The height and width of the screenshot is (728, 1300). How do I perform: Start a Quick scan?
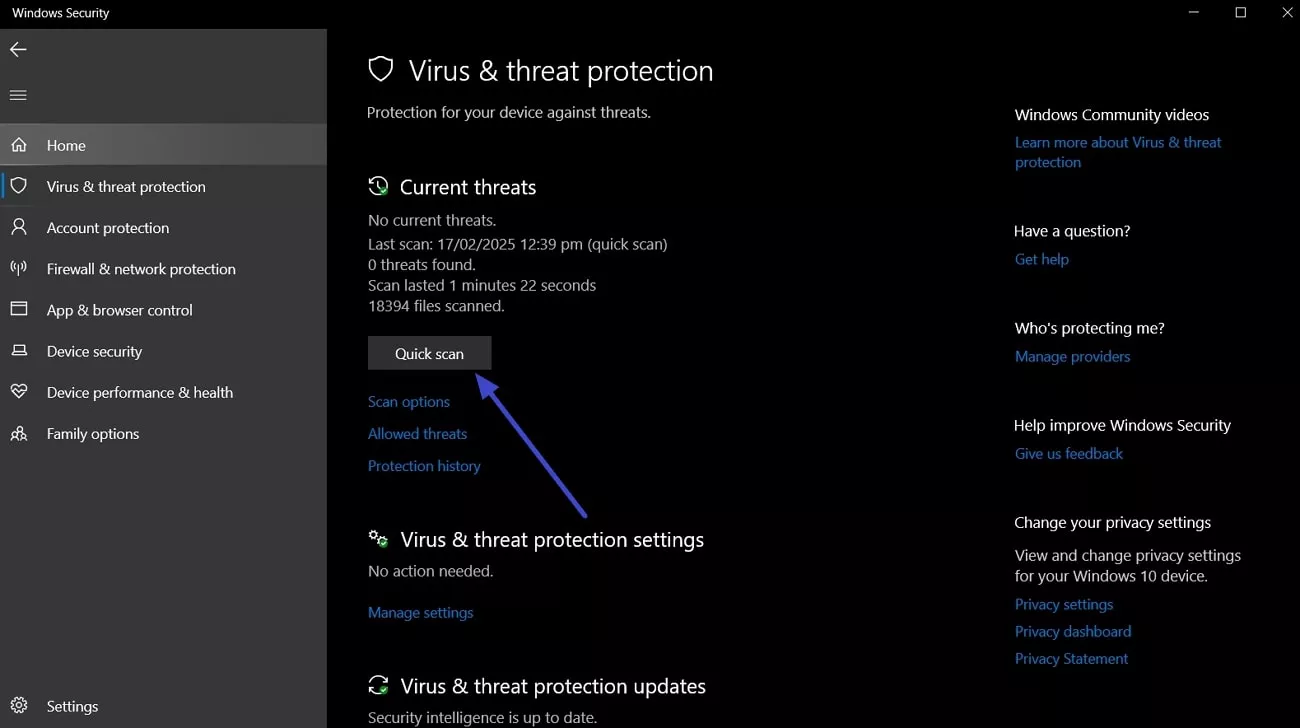tap(429, 353)
